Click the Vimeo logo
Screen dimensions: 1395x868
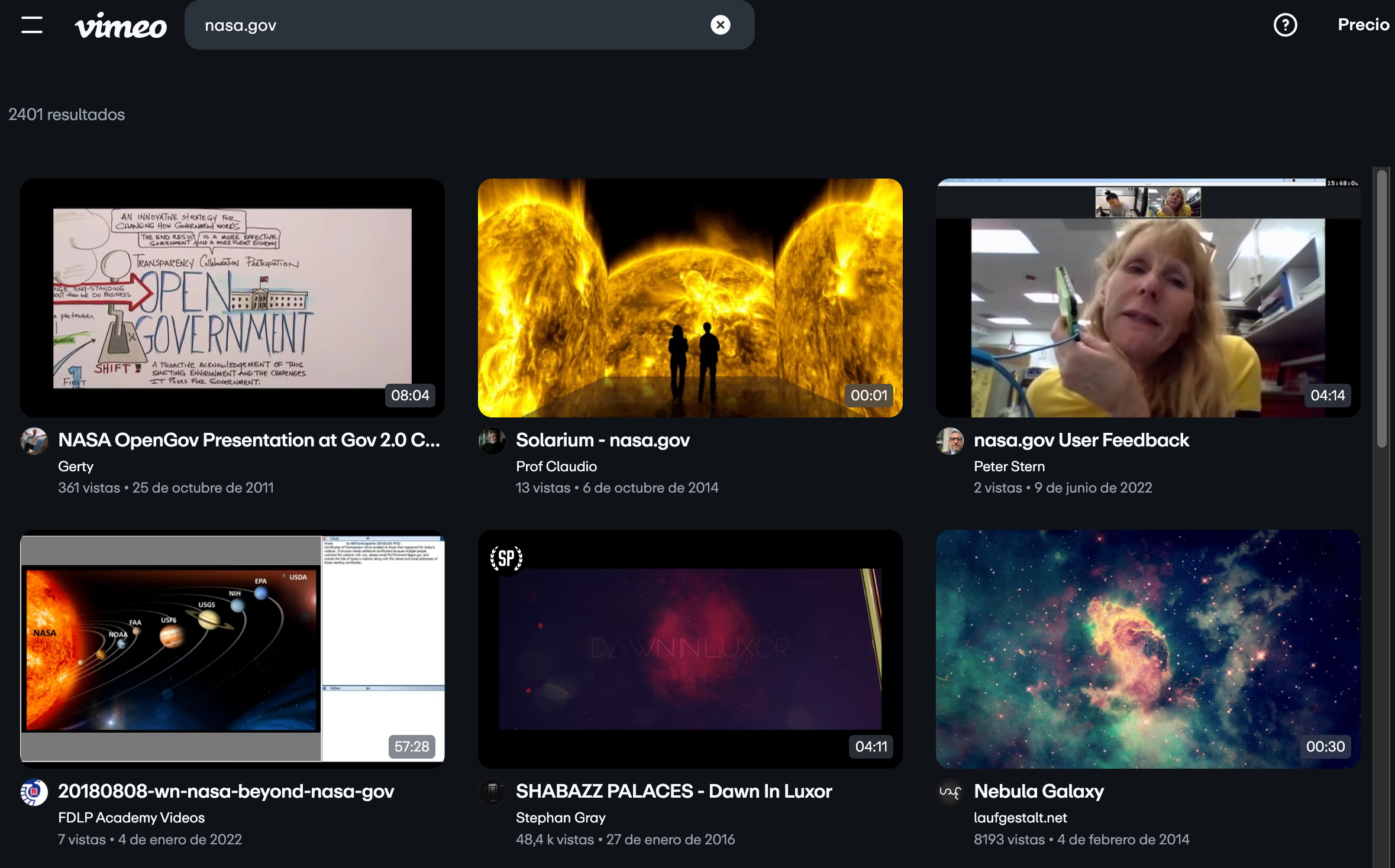point(121,25)
